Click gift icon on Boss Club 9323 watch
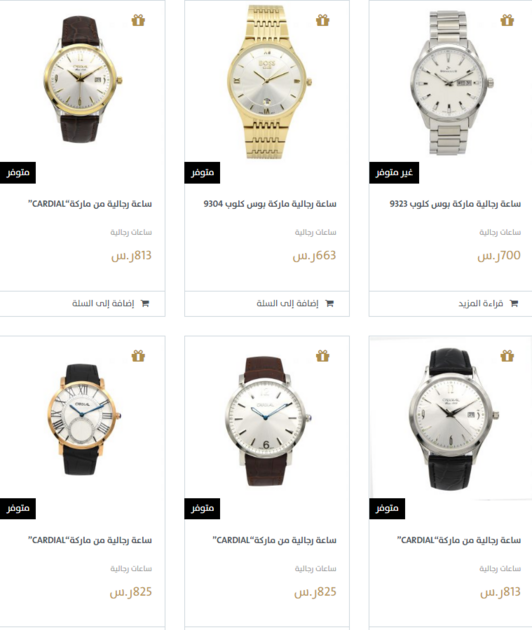Viewport: 532px width, 630px height. click(x=507, y=20)
